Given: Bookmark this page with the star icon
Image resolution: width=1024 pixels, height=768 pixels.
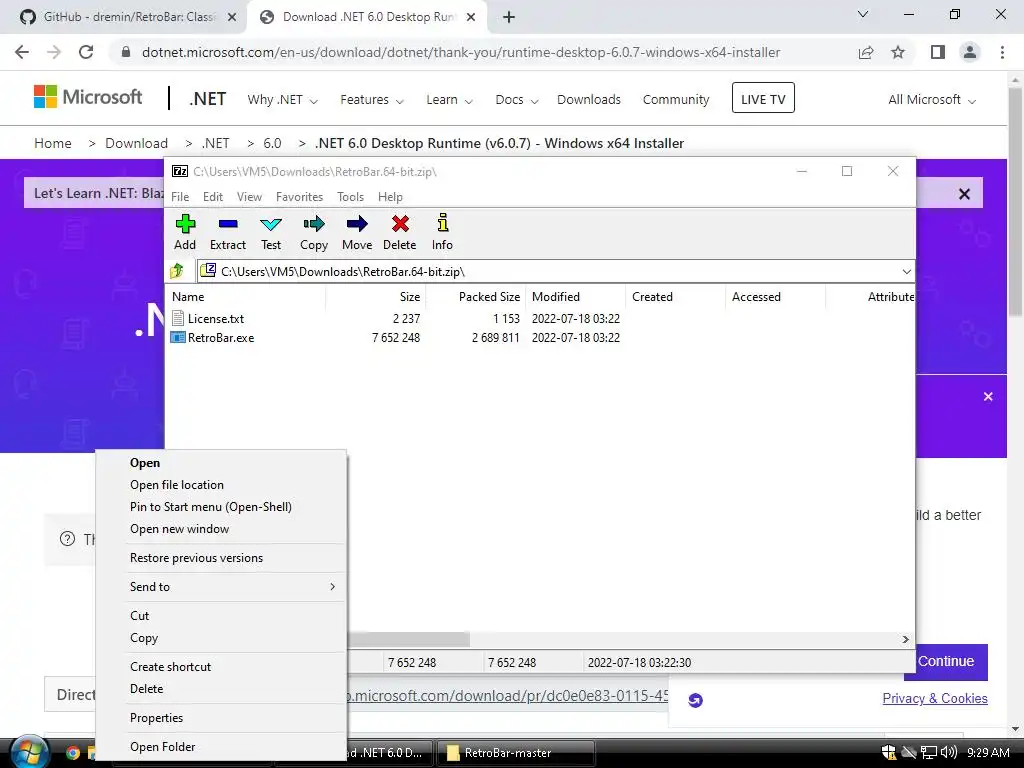Looking at the screenshot, I should [x=898, y=52].
